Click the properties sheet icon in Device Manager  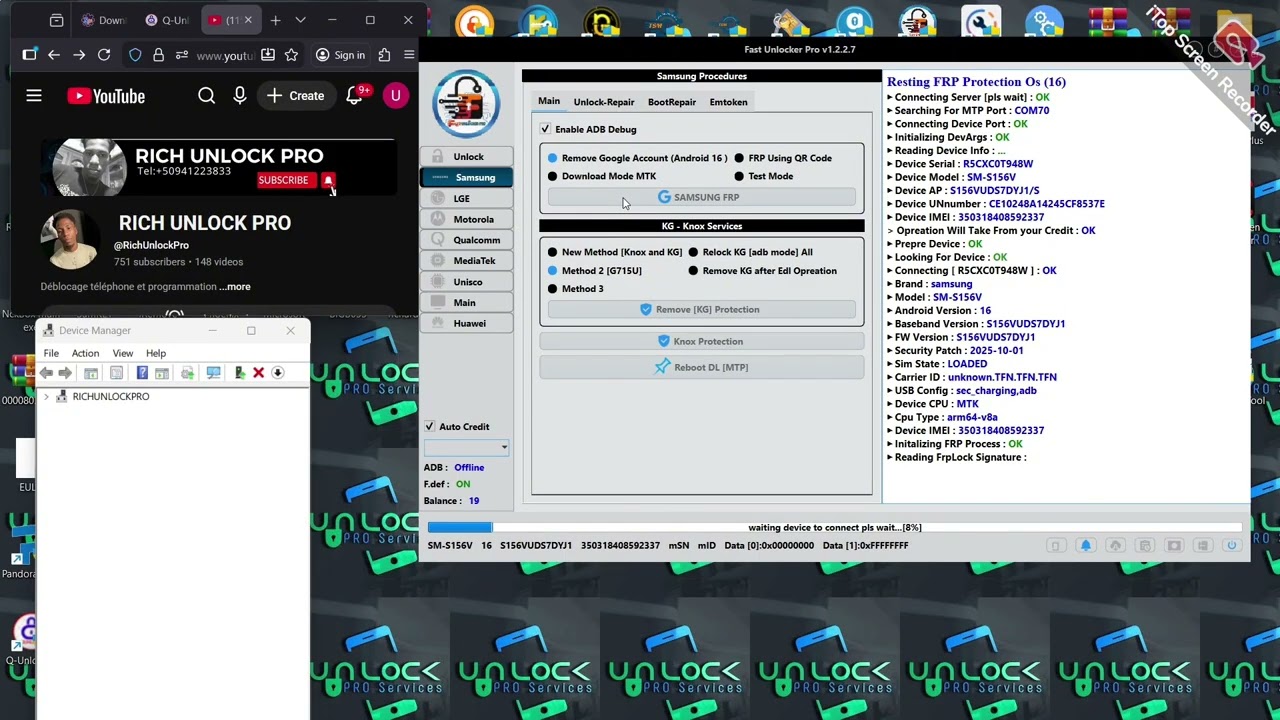(x=116, y=373)
